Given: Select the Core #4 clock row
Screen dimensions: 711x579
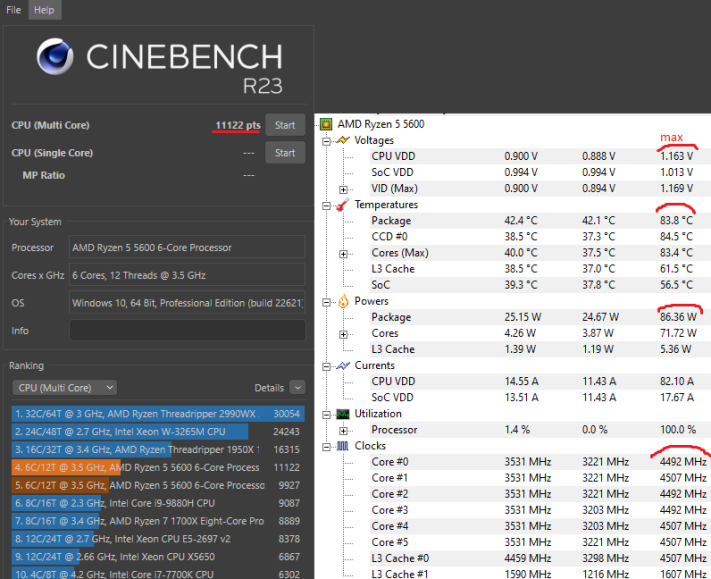Looking at the screenshot, I should click(x=540, y=526).
